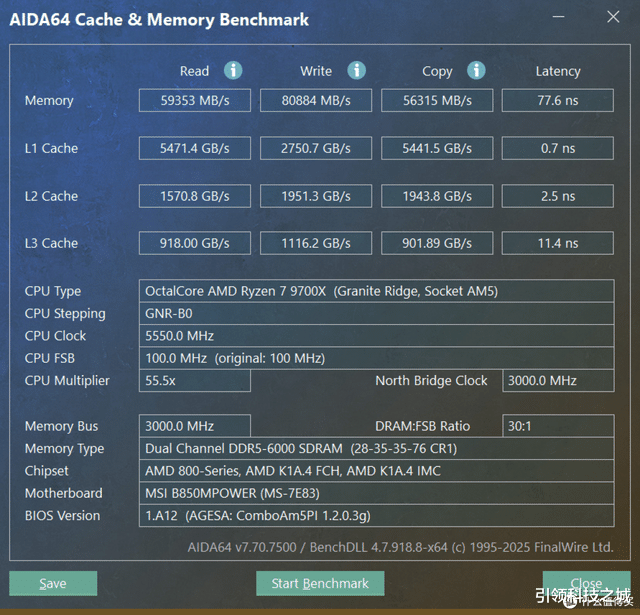The image size is (640, 615).
Task: Click Motherboard field MSI B850MPOWER
Action: 376,493
